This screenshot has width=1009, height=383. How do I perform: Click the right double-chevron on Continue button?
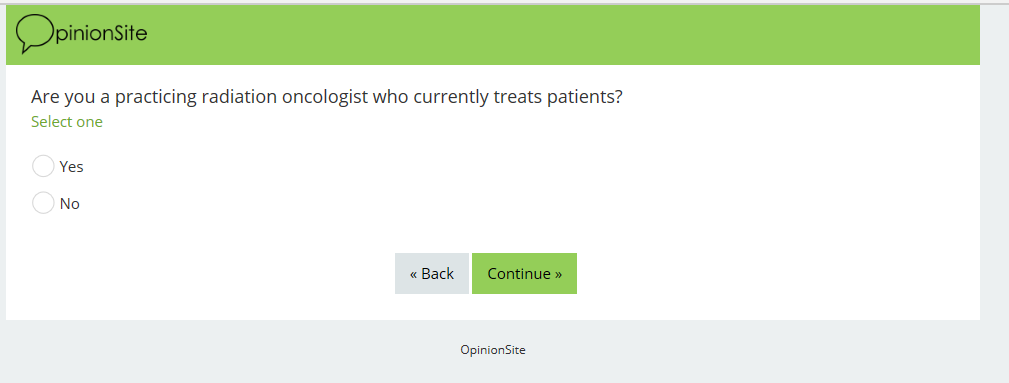click(x=558, y=274)
